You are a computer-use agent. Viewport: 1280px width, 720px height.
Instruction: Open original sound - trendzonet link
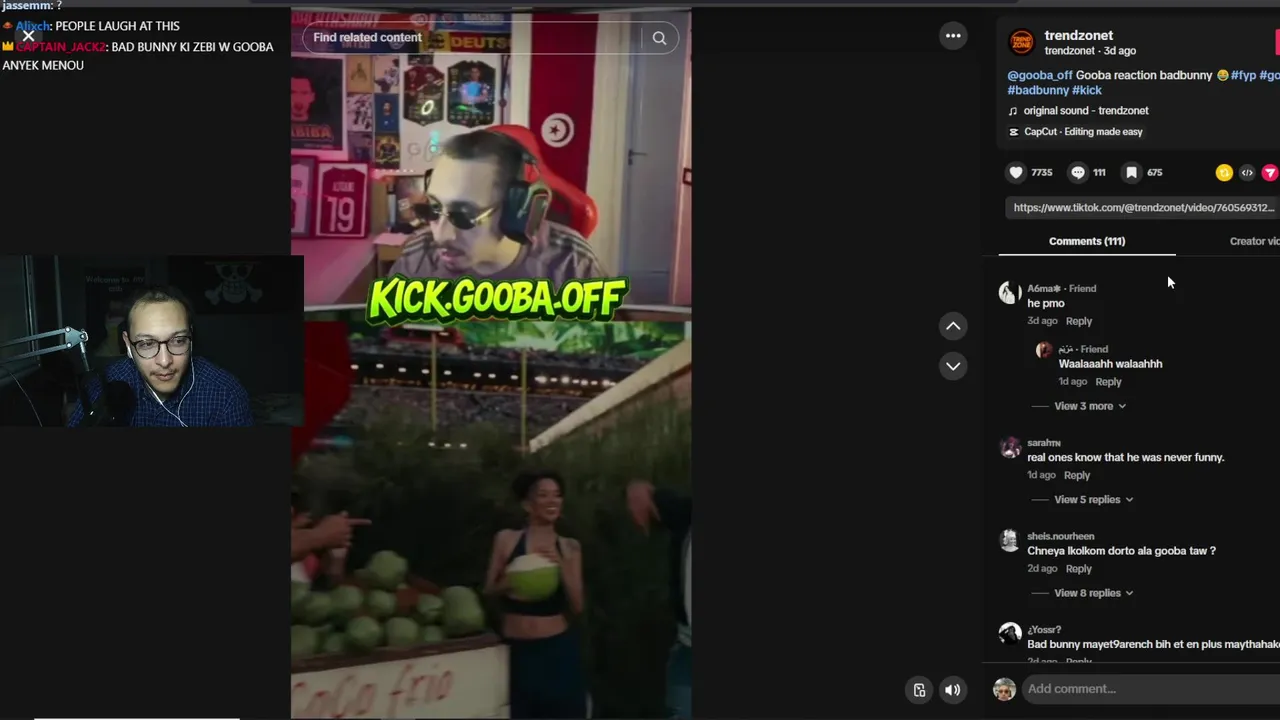(x=1086, y=111)
